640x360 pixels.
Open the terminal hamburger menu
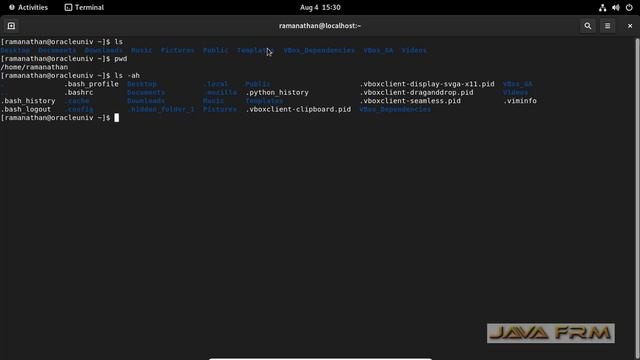[x=607, y=26]
